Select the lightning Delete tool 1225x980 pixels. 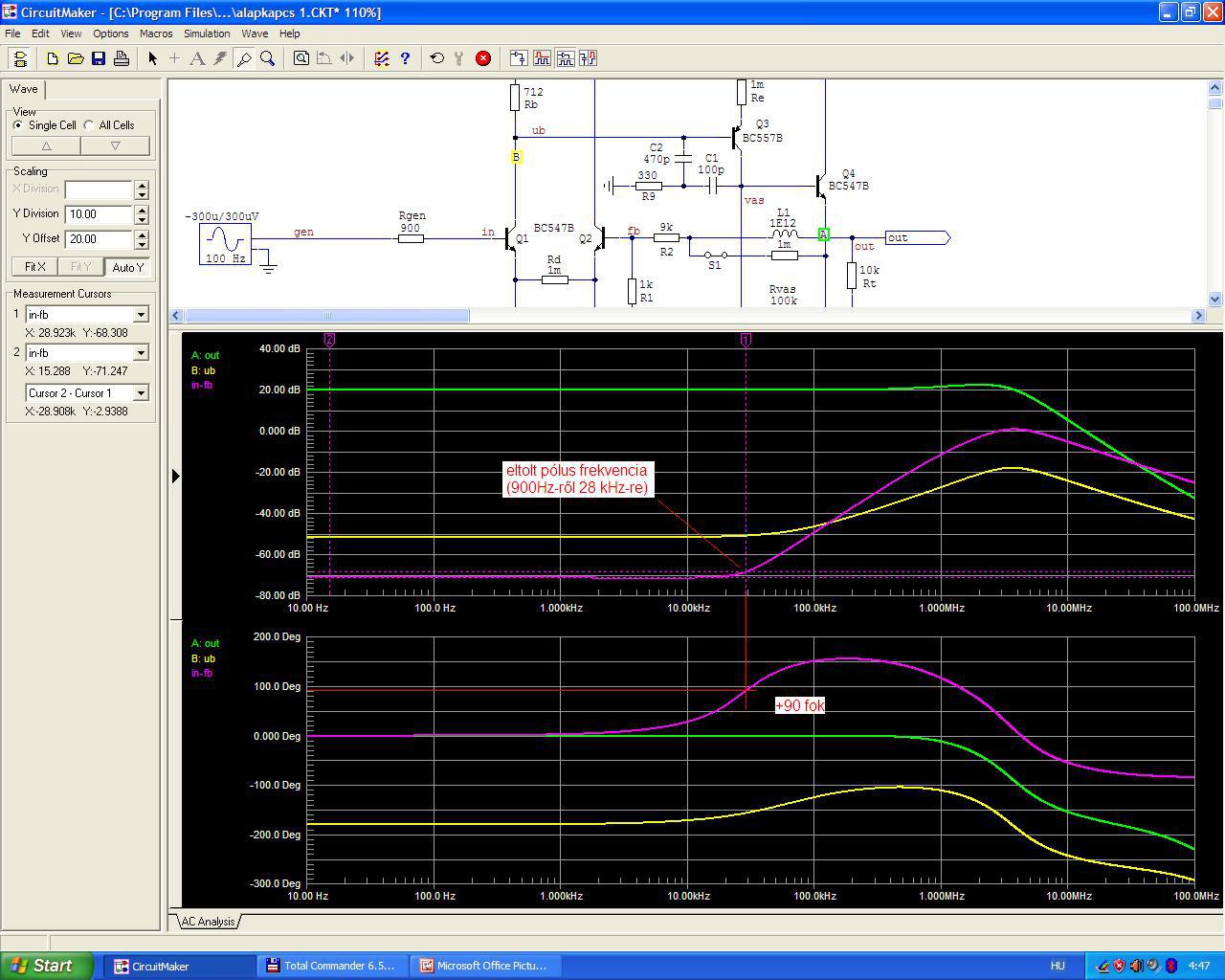tap(221, 58)
